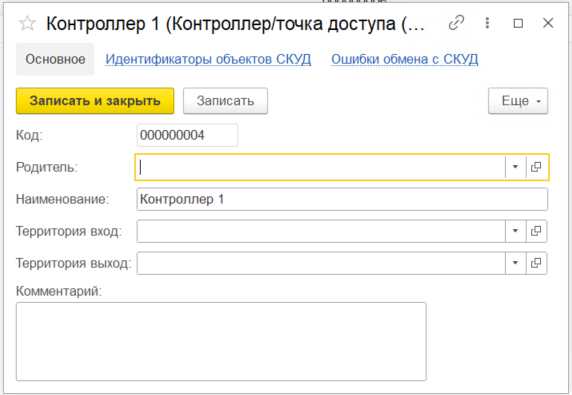
Task: Open the Территория выход linked item icon
Action: click(536, 263)
